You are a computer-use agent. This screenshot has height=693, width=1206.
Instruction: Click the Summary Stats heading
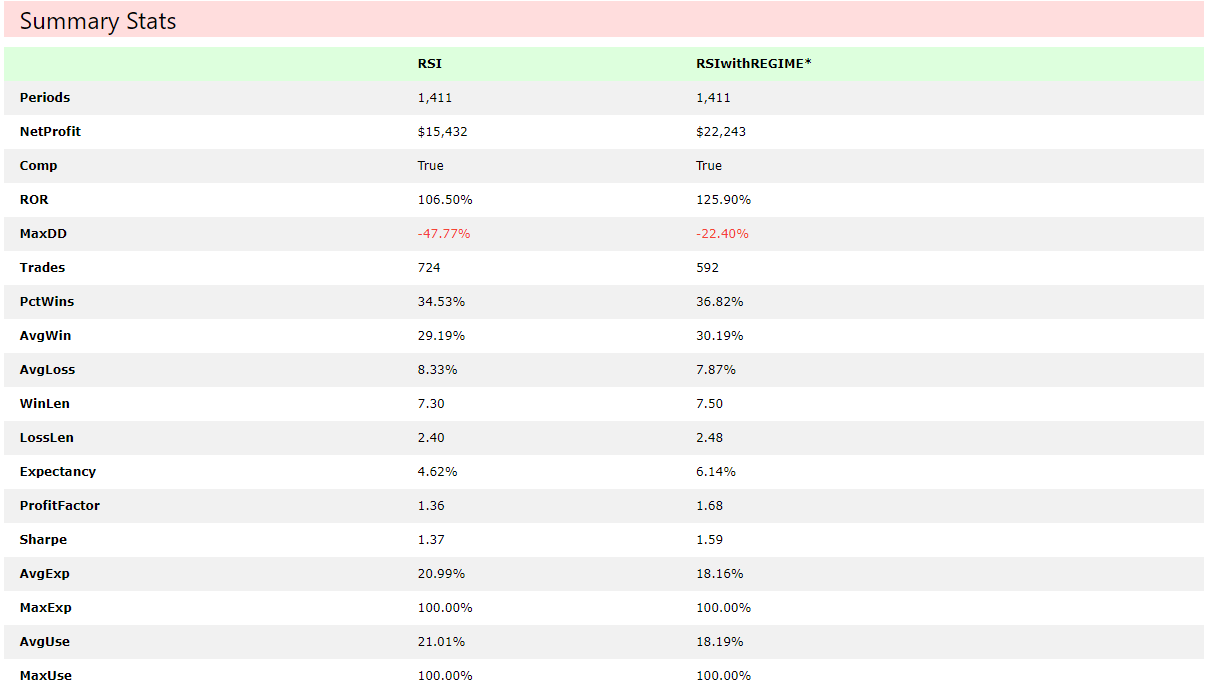[x=98, y=21]
